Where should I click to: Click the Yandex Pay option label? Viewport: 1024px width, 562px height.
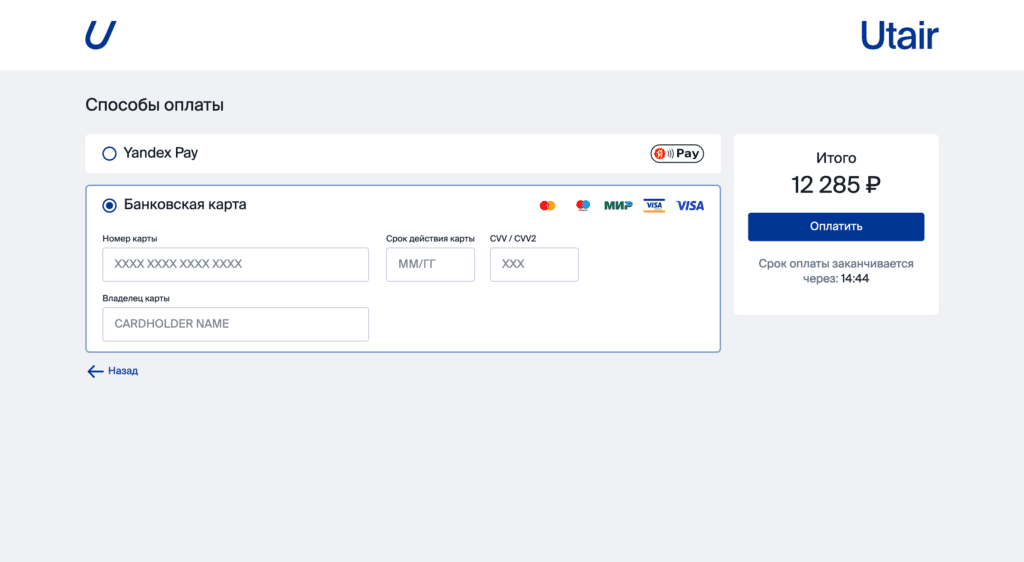coord(161,153)
